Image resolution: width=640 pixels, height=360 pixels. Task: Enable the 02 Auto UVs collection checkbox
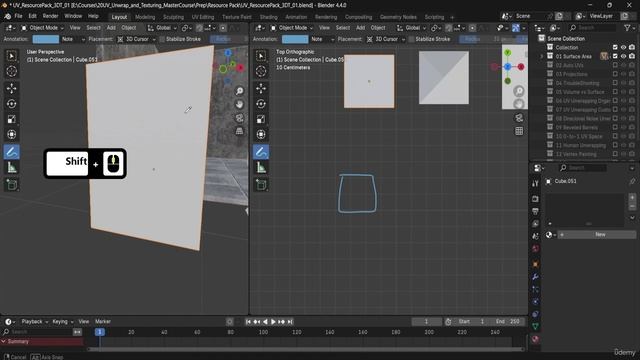(x=615, y=65)
